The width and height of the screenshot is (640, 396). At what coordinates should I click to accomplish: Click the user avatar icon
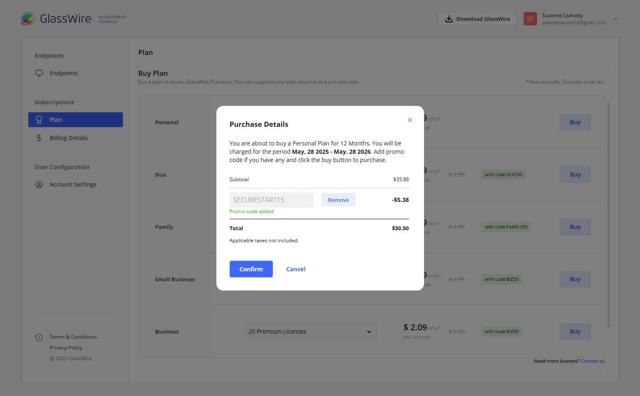530,19
